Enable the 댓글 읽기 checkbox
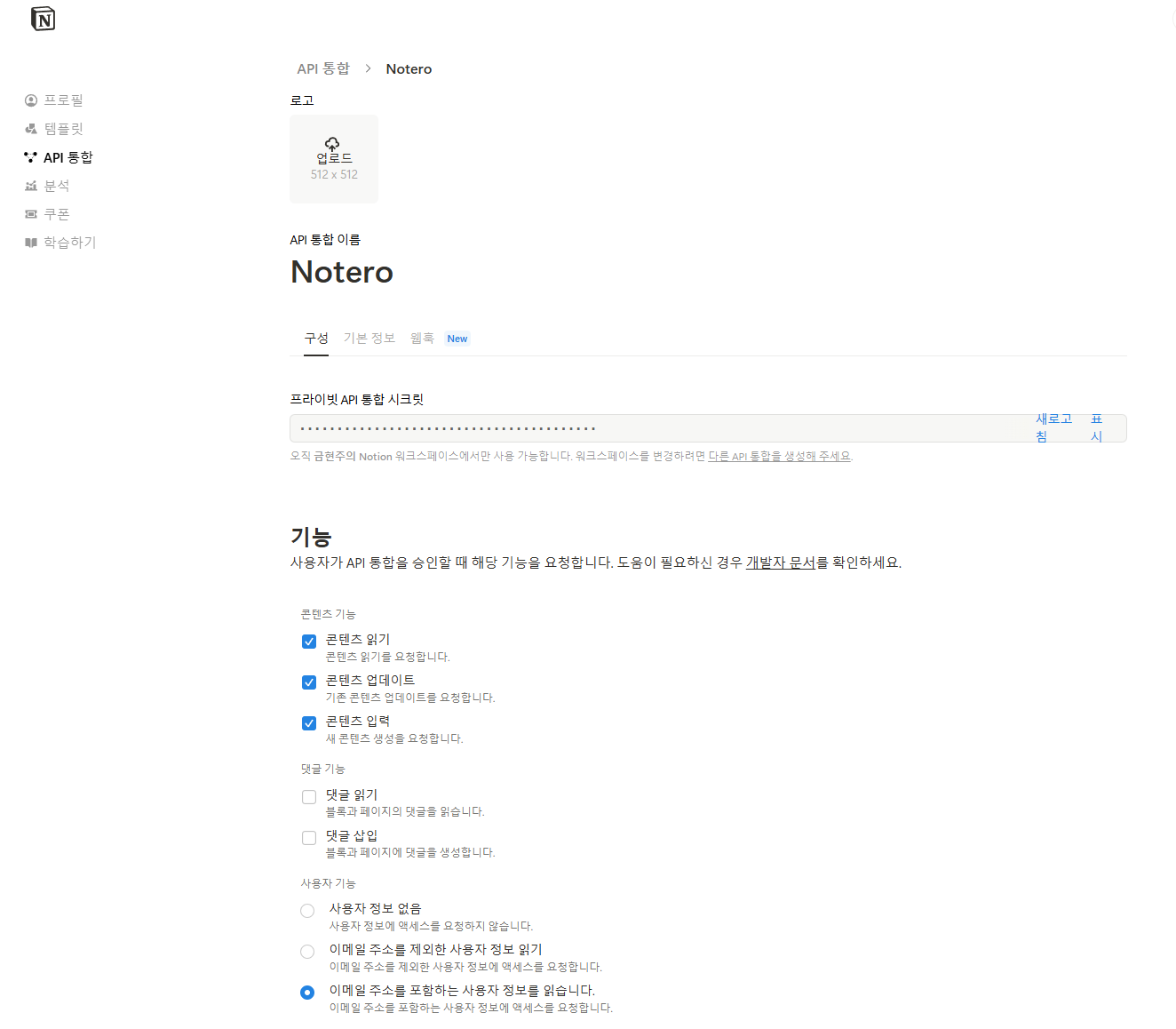Image resolution: width=1176 pixels, height=1029 pixels. point(309,797)
